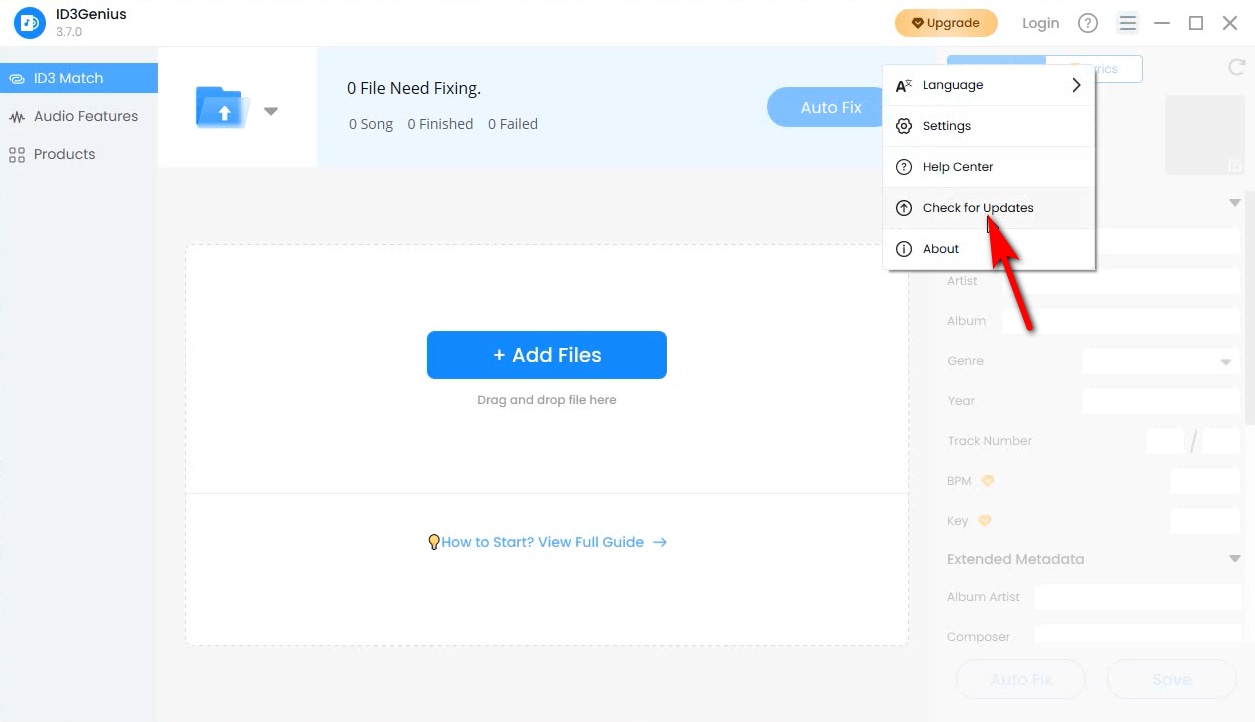Image resolution: width=1255 pixels, height=722 pixels.
Task: Switch to Audio Features section
Action: pos(85,116)
